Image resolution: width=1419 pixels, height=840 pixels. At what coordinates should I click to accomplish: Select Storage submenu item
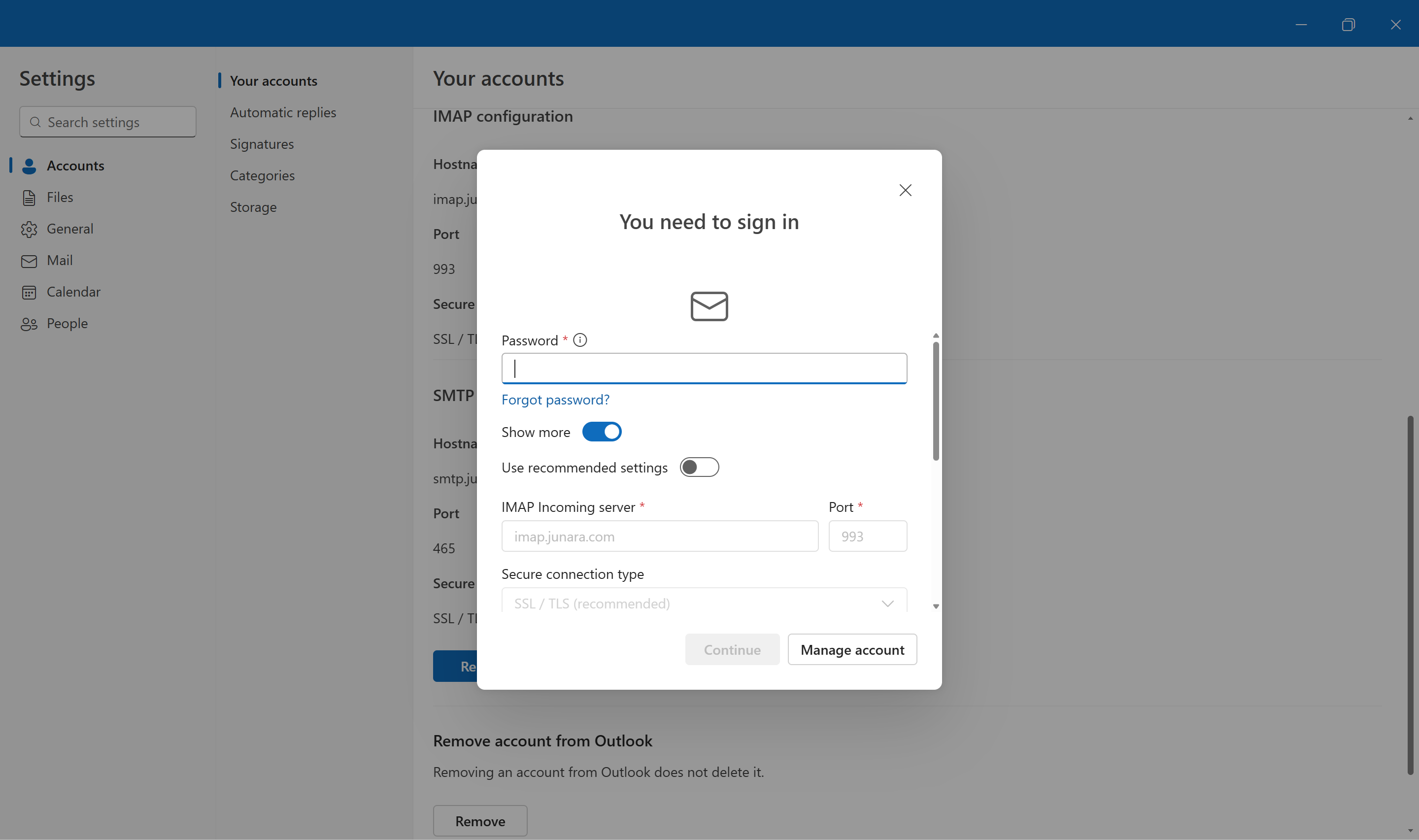tap(253, 207)
